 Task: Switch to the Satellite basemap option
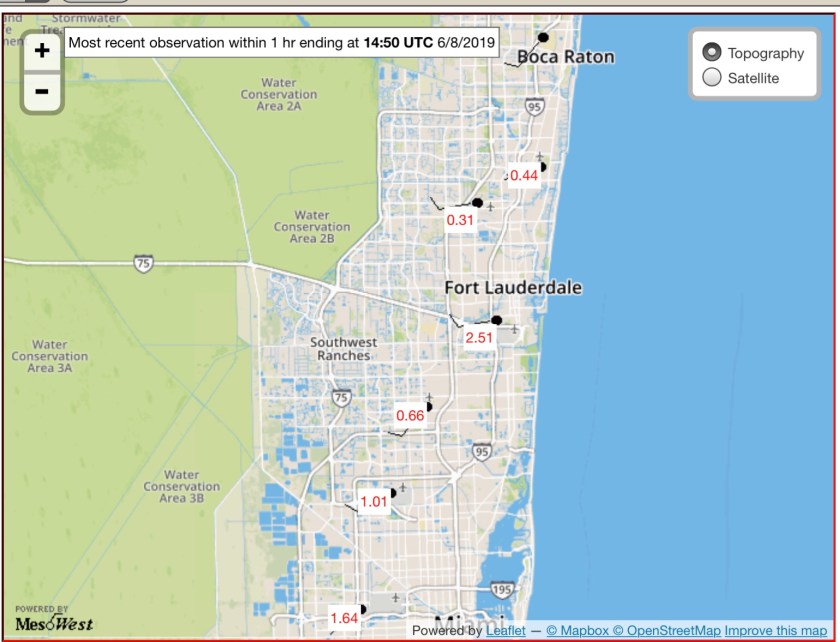(712, 78)
